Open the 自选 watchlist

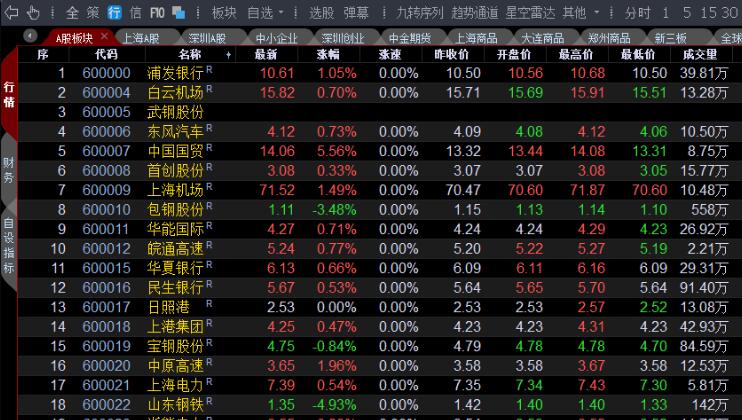point(260,12)
